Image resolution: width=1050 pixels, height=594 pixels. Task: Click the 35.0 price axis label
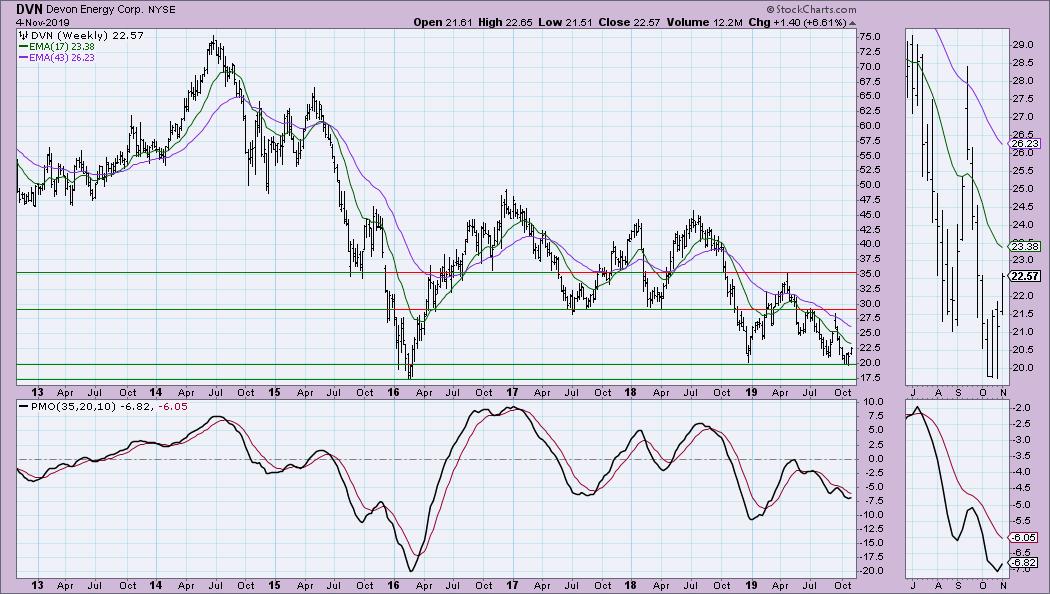click(870, 273)
